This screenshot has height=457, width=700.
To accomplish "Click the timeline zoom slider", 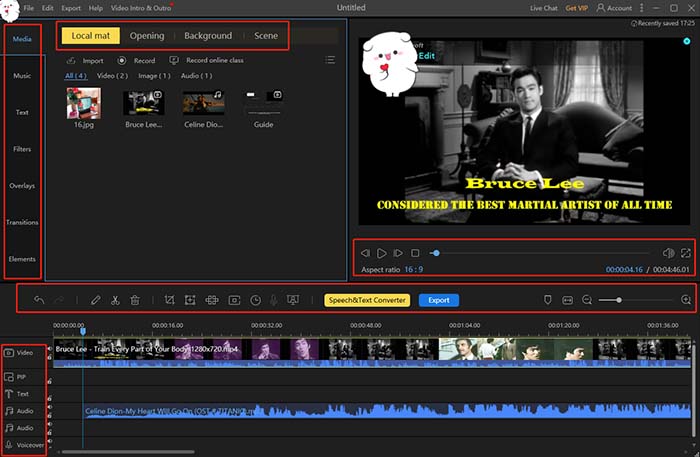I will [x=635, y=300].
